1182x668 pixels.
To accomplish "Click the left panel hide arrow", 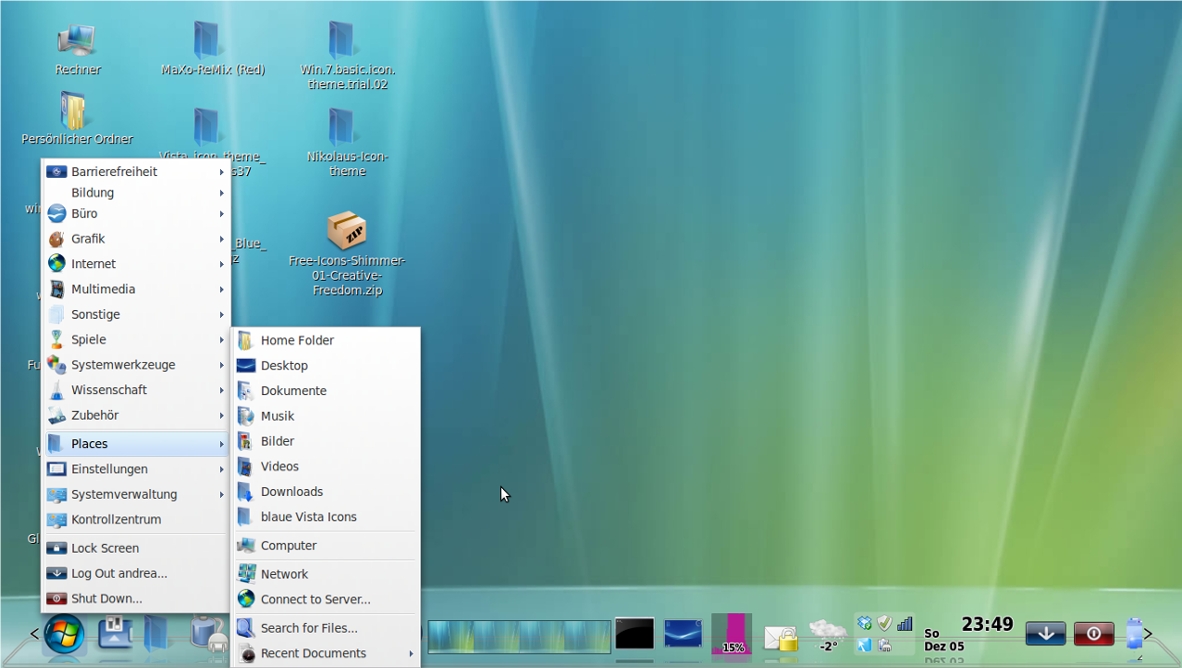I will point(34,634).
